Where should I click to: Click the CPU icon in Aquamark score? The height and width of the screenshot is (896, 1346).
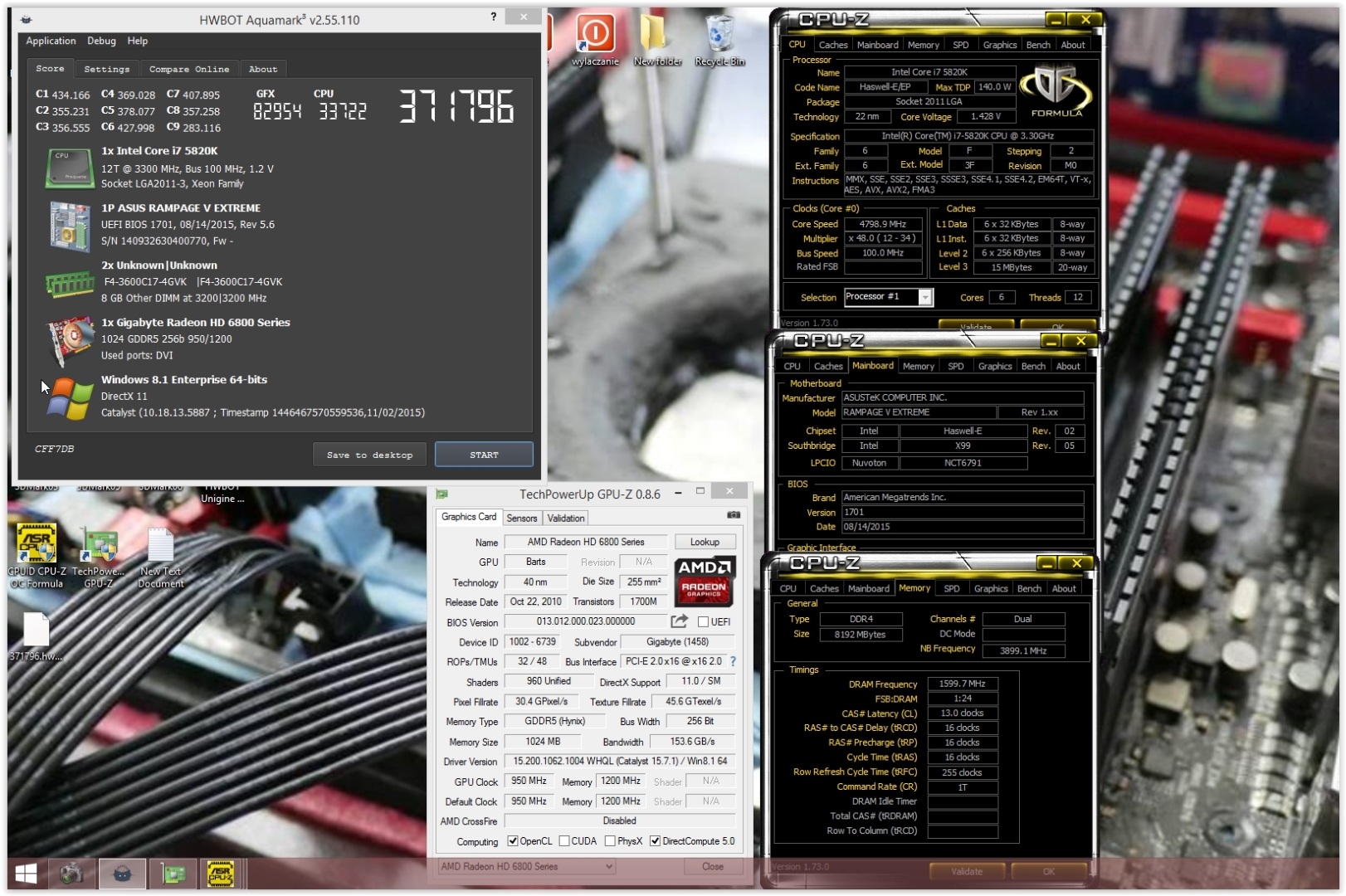click(x=70, y=168)
